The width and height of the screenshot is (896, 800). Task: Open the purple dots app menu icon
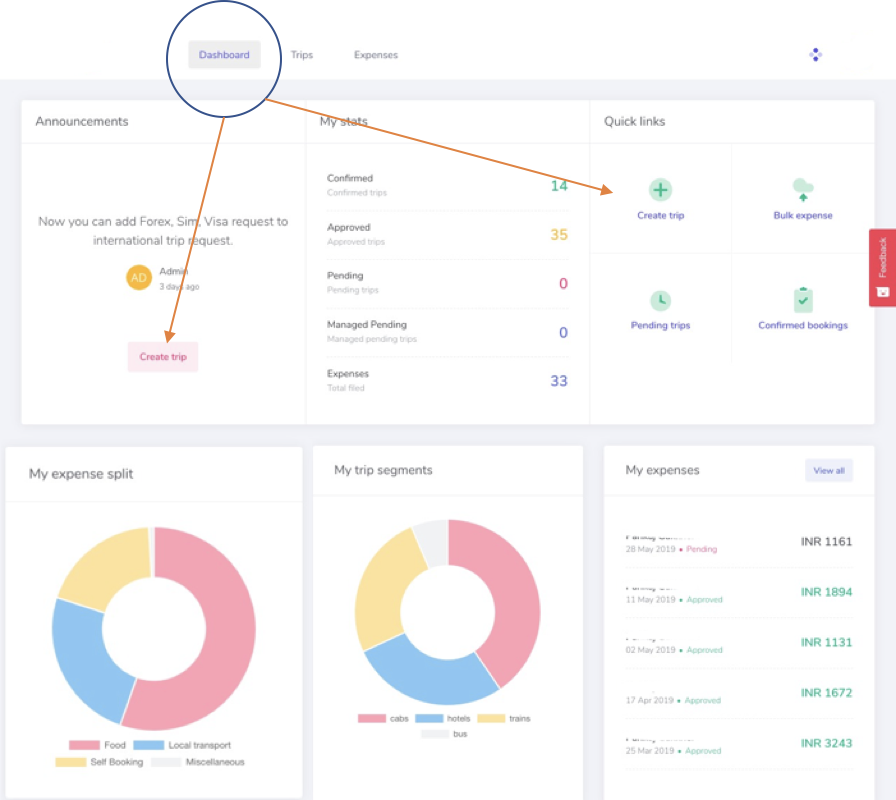[x=815, y=55]
